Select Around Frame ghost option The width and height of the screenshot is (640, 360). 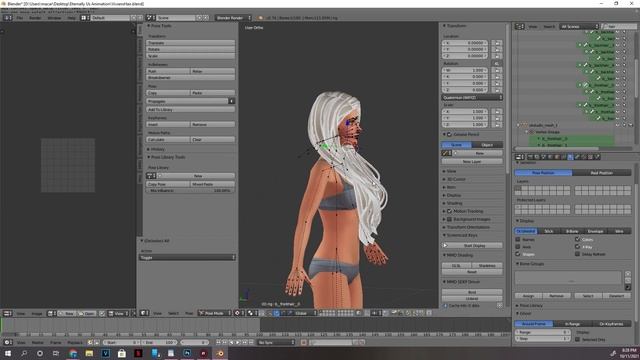coord(533,324)
